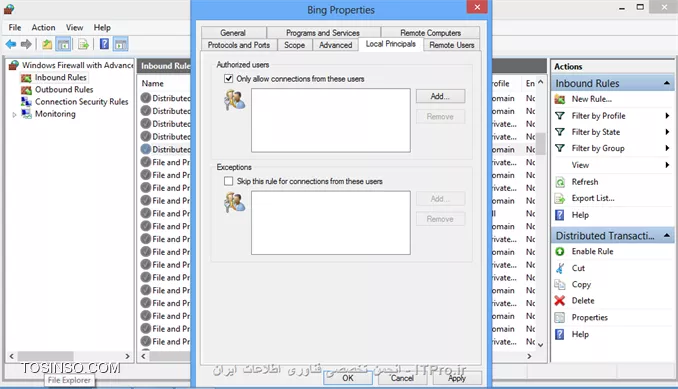678x389 pixels.
Task: Open the Help menu in menu bar
Action: point(102,27)
